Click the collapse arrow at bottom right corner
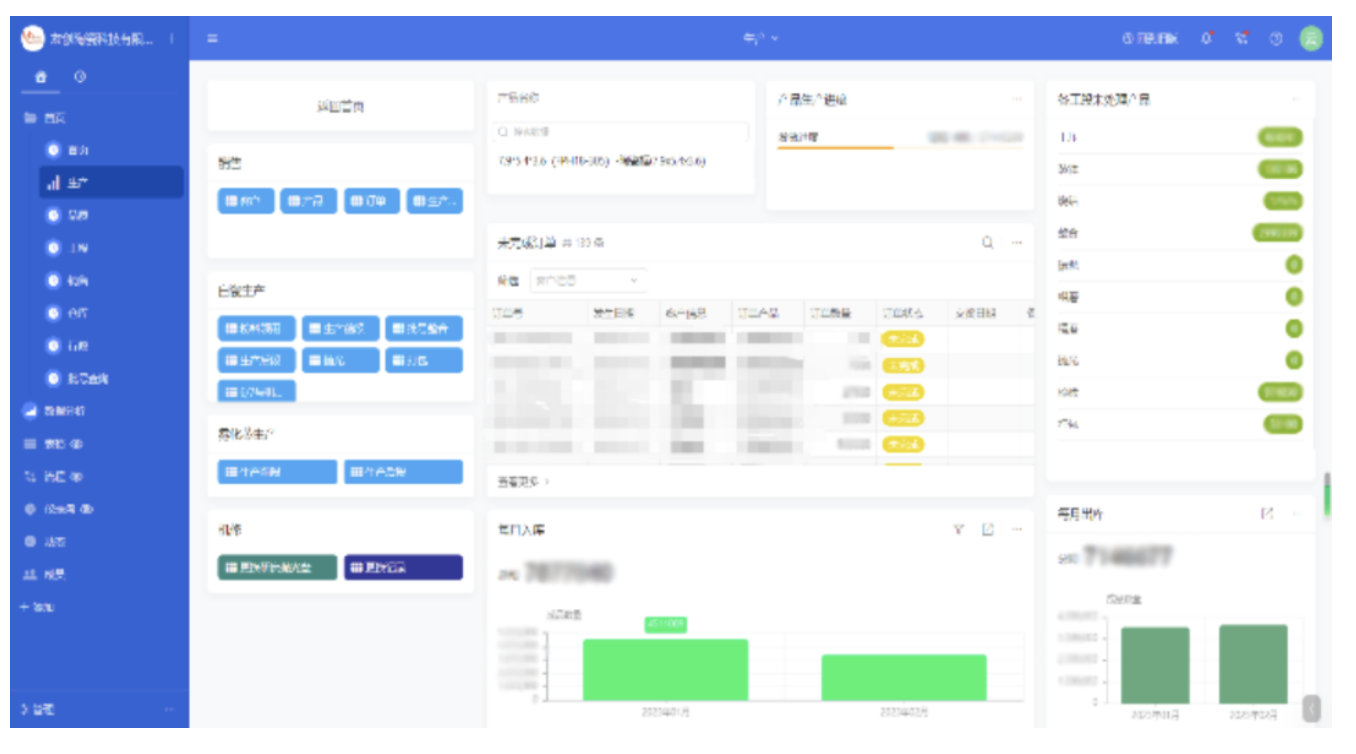This screenshot has width=1356, height=754. tap(1313, 708)
